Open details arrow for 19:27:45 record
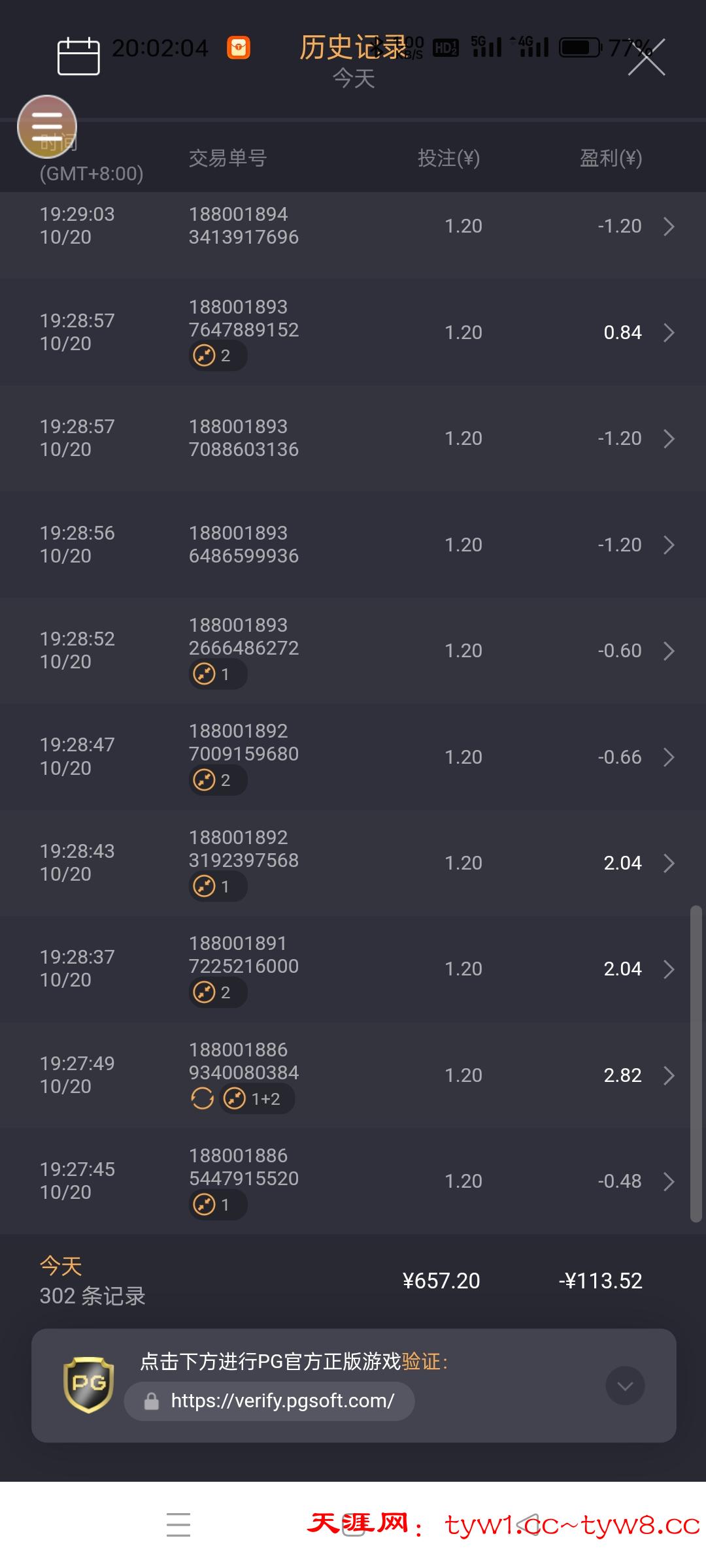706x1568 pixels. tap(669, 1181)
